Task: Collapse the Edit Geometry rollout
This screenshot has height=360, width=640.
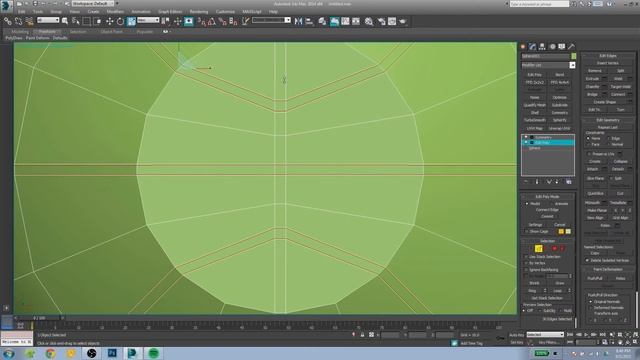Action: [x=608, y=120]
